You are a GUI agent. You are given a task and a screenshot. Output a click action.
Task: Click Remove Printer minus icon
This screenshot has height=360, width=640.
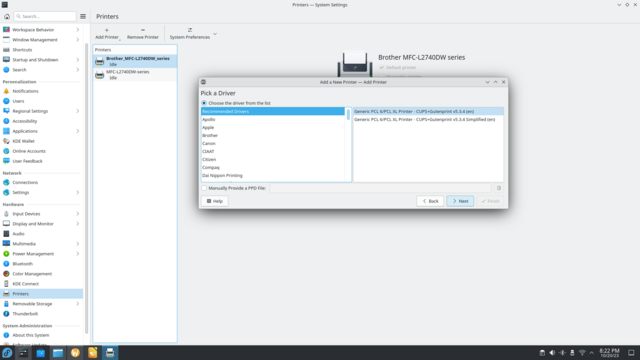click(142, 30)
